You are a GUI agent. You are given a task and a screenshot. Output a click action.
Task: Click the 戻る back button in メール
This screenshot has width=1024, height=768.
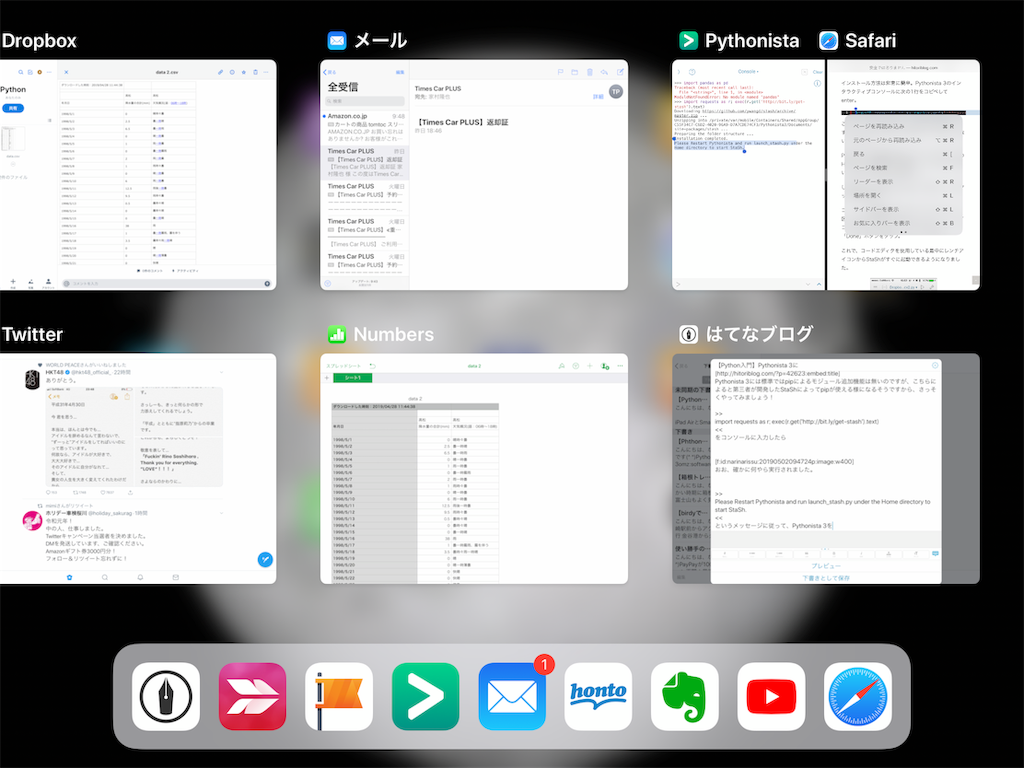tap(330, 72)
